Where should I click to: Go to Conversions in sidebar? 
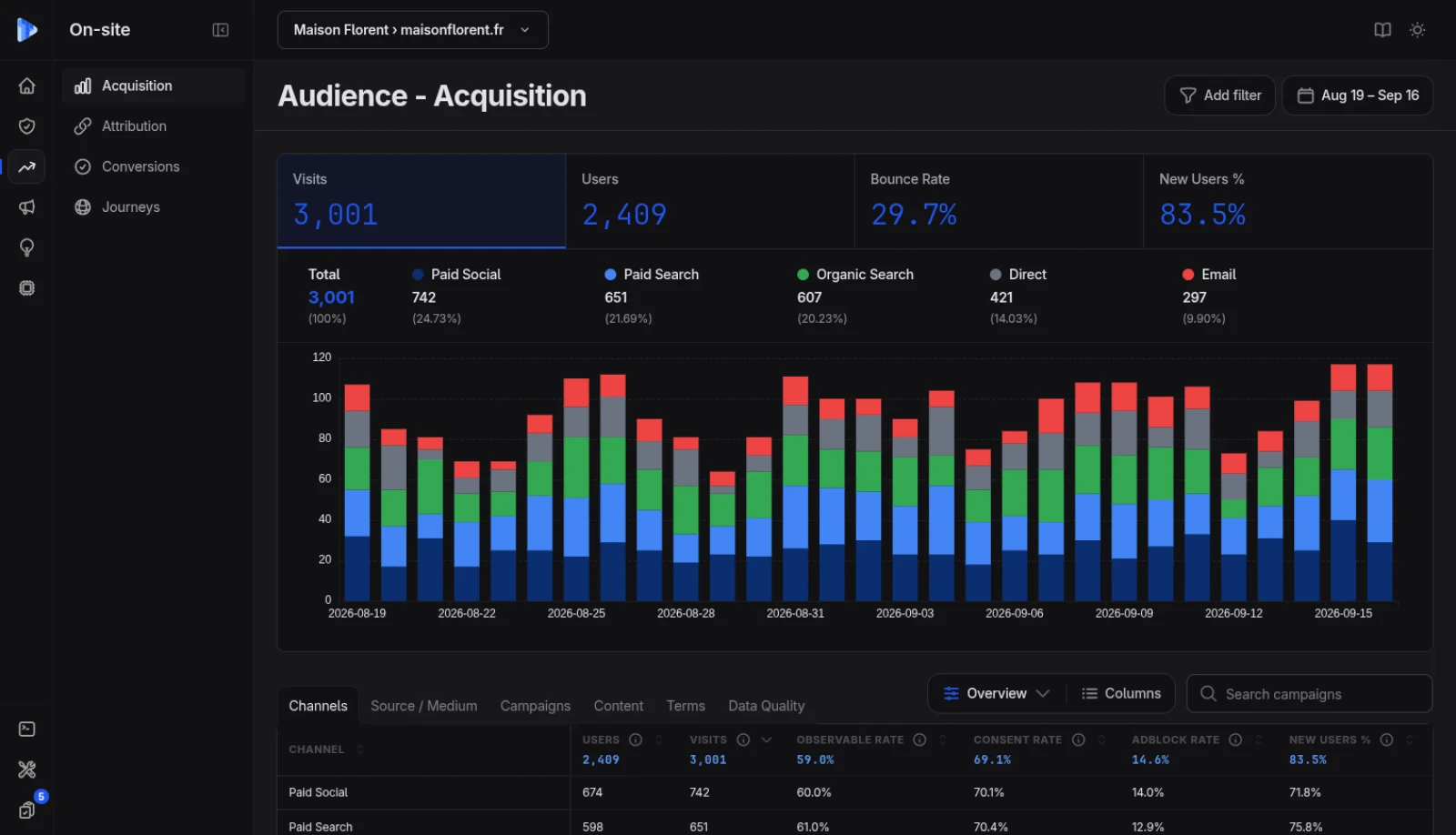(153, 166)
